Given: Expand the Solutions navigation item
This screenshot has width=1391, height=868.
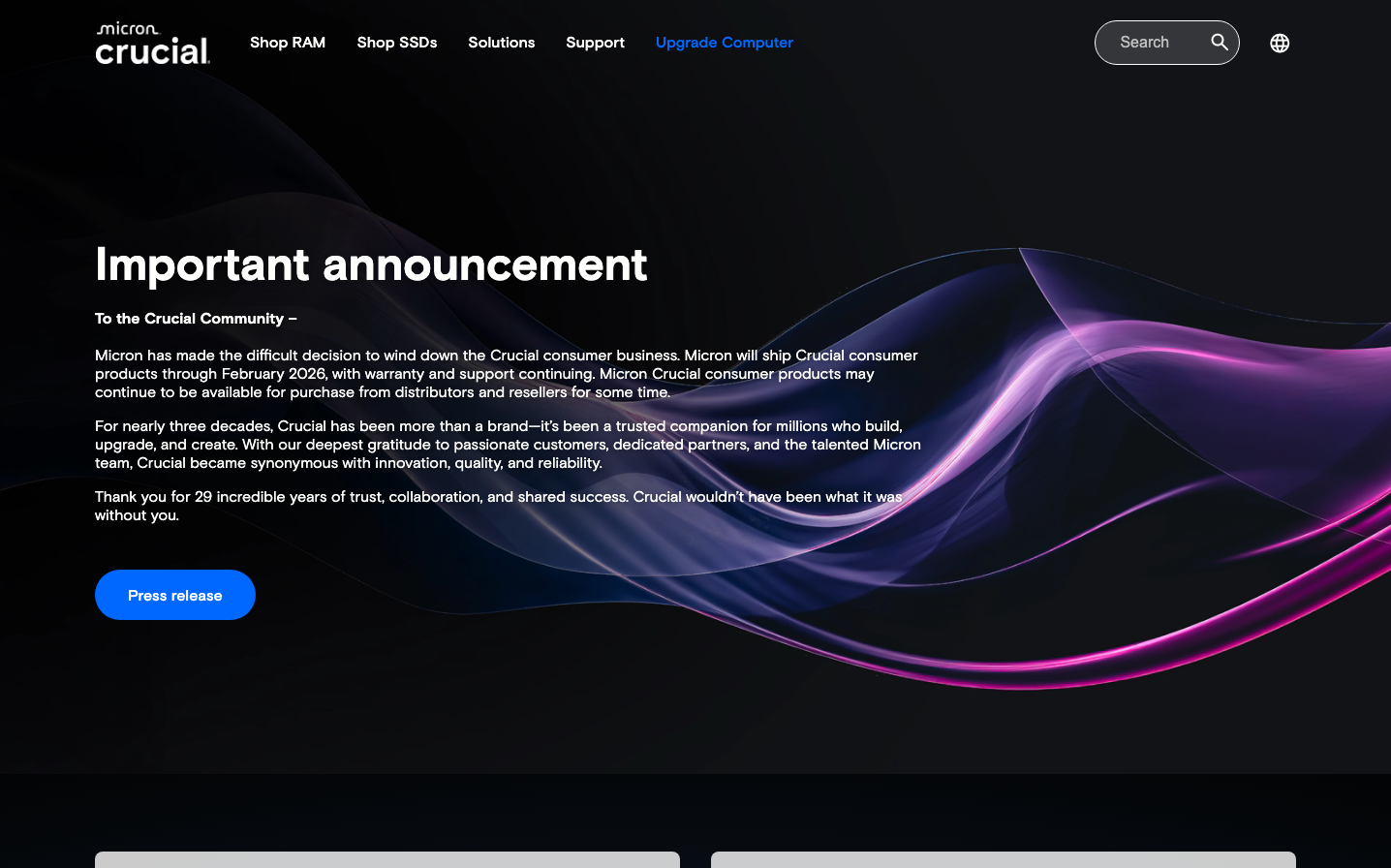Looking at the screenshot, I should 501,43.
